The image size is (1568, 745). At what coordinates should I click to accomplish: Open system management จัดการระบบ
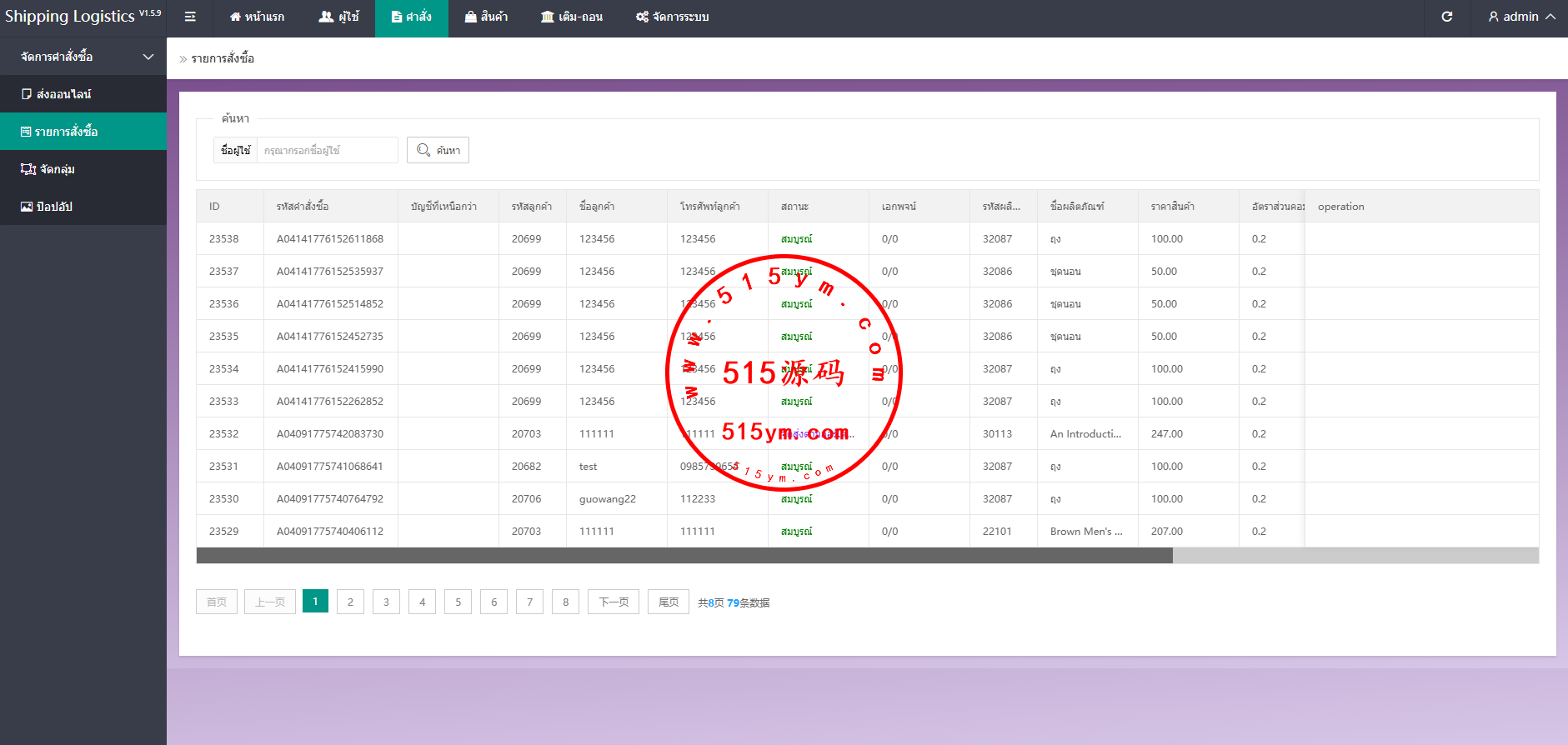pyautogui.click(x=672, y=17)
